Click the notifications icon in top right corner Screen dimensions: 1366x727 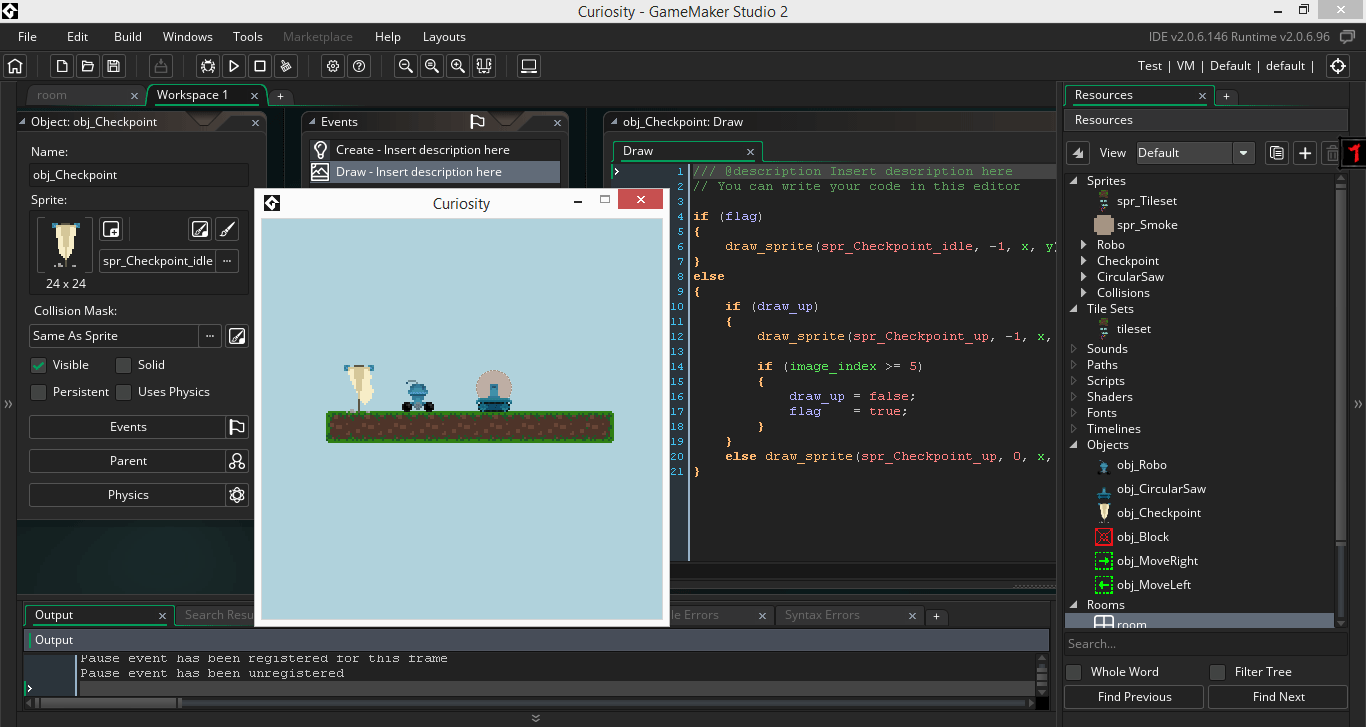tap(1347, 37)
